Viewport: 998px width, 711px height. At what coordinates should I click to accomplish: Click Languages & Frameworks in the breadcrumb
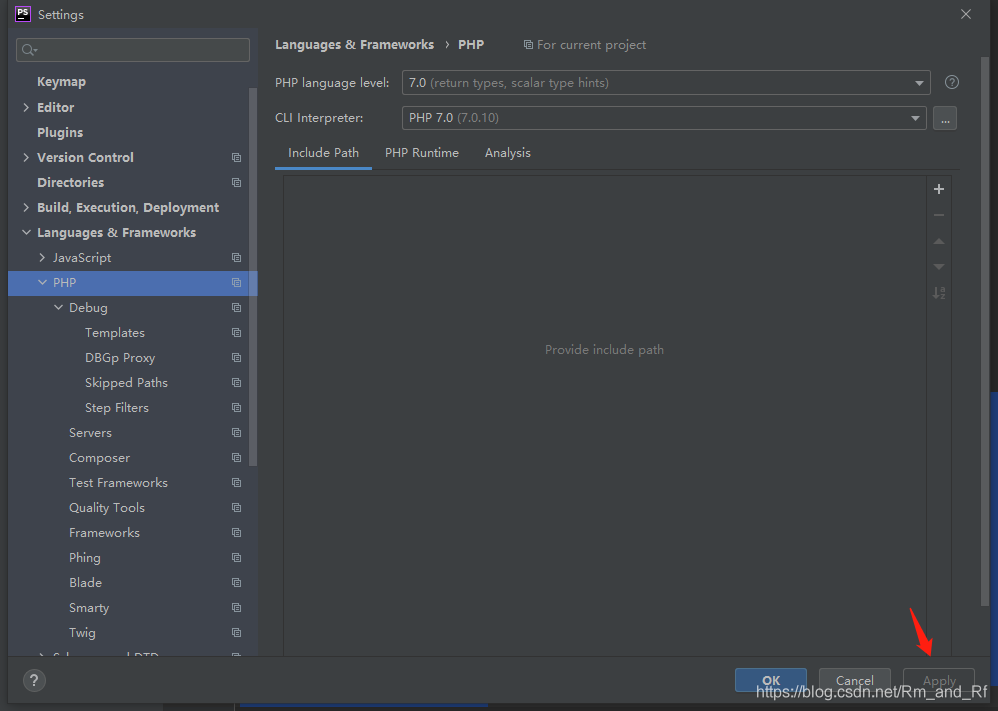[355, 45]
